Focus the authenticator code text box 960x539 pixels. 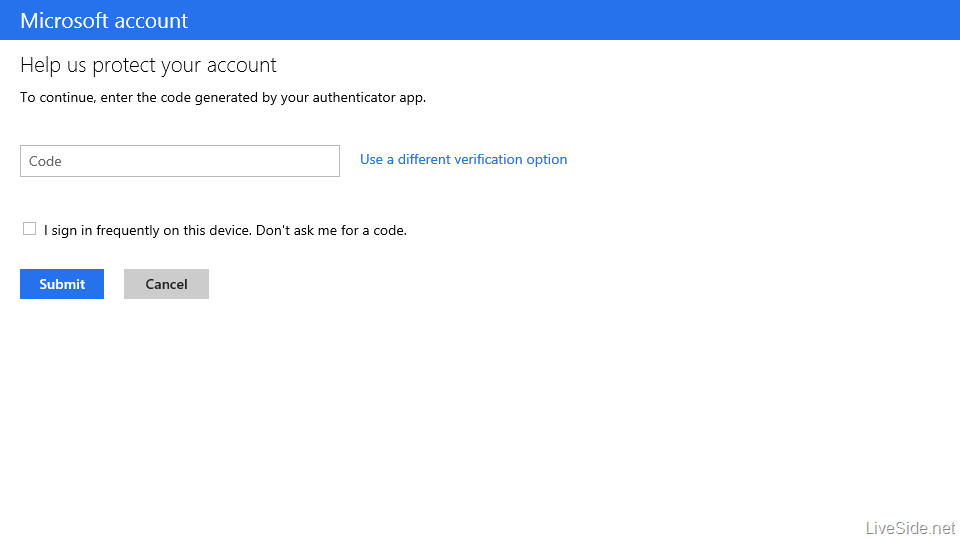tap(180, 161)
